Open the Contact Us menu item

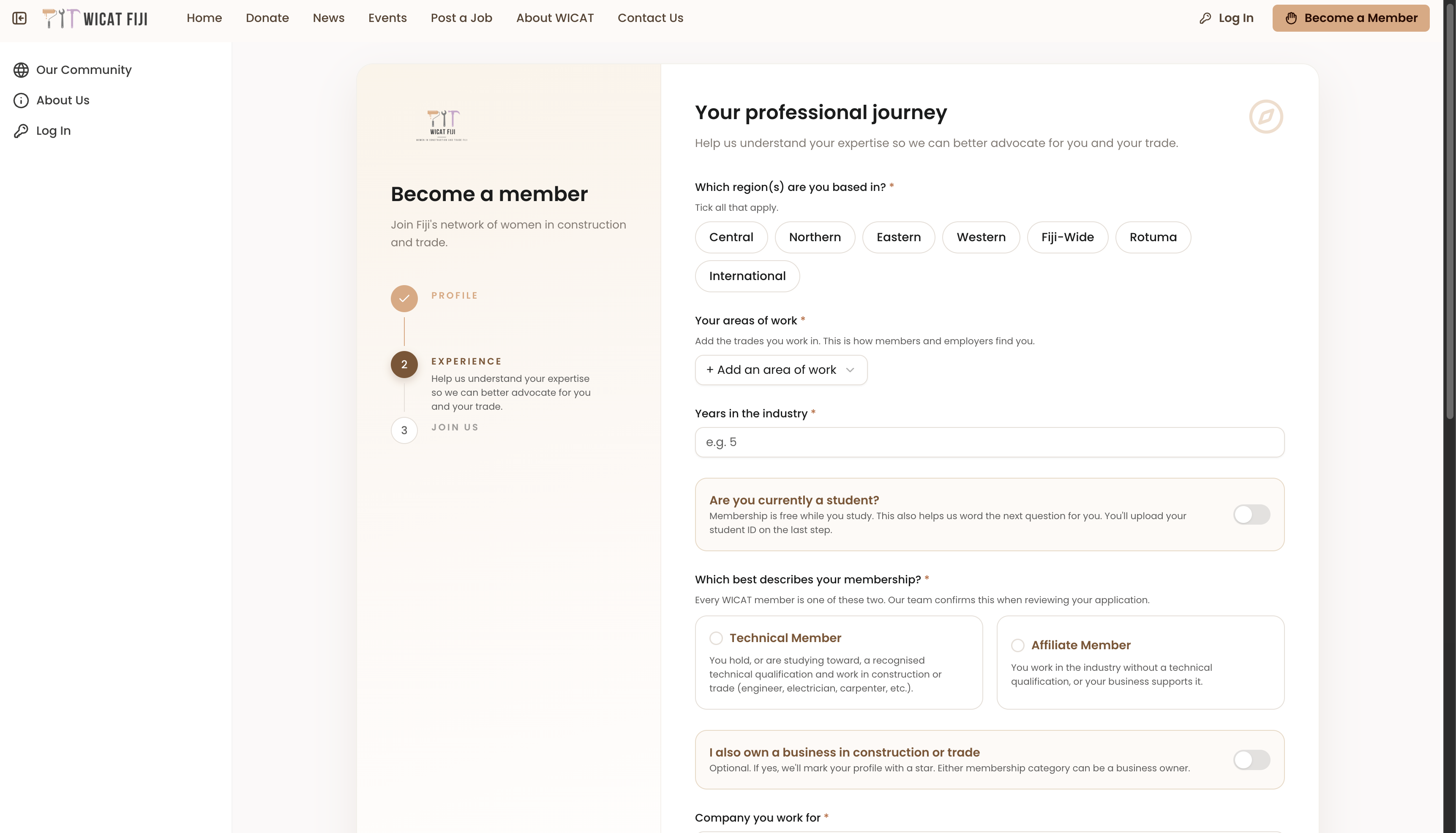(x=651, y=18)
